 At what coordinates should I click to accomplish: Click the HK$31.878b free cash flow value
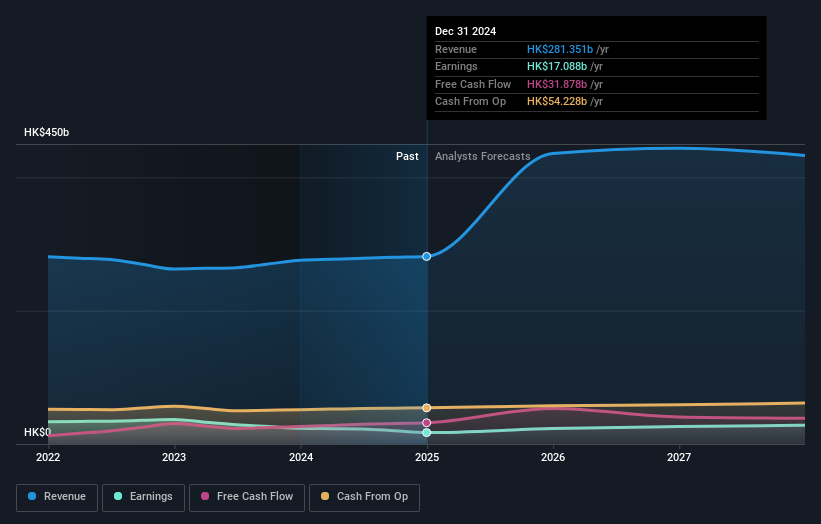point(557,84)
